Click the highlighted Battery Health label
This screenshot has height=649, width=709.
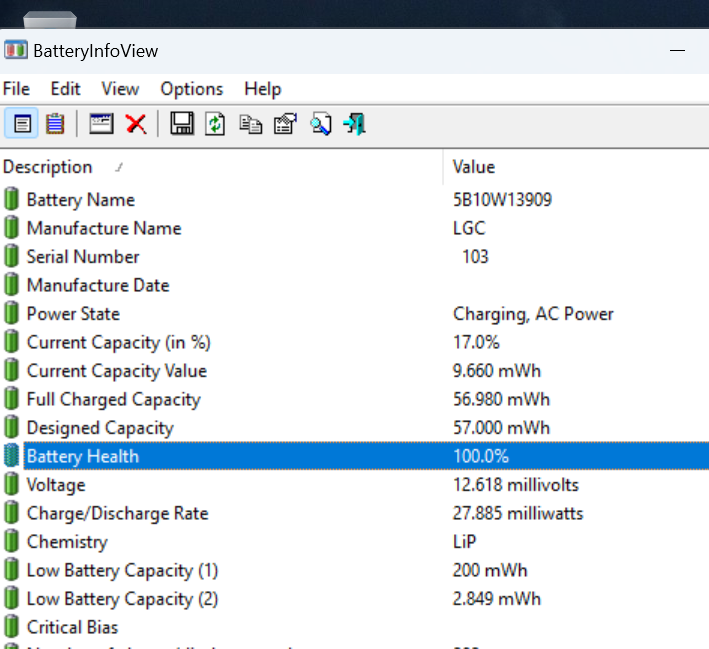83,456
